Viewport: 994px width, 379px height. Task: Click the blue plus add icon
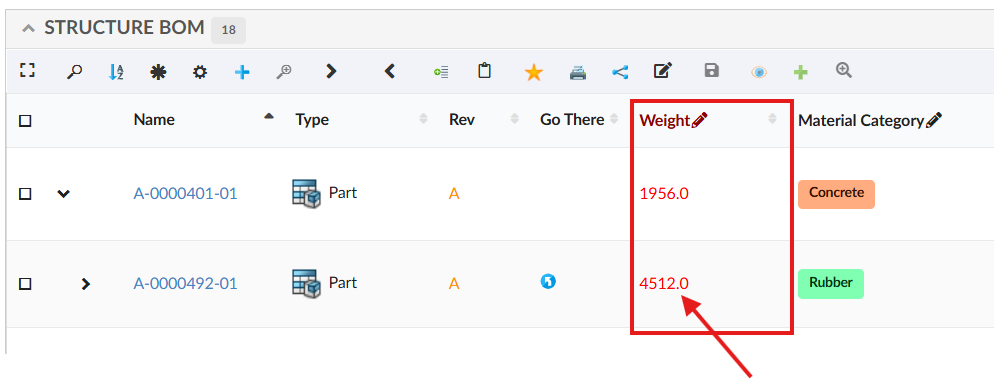tap(242, 72)
